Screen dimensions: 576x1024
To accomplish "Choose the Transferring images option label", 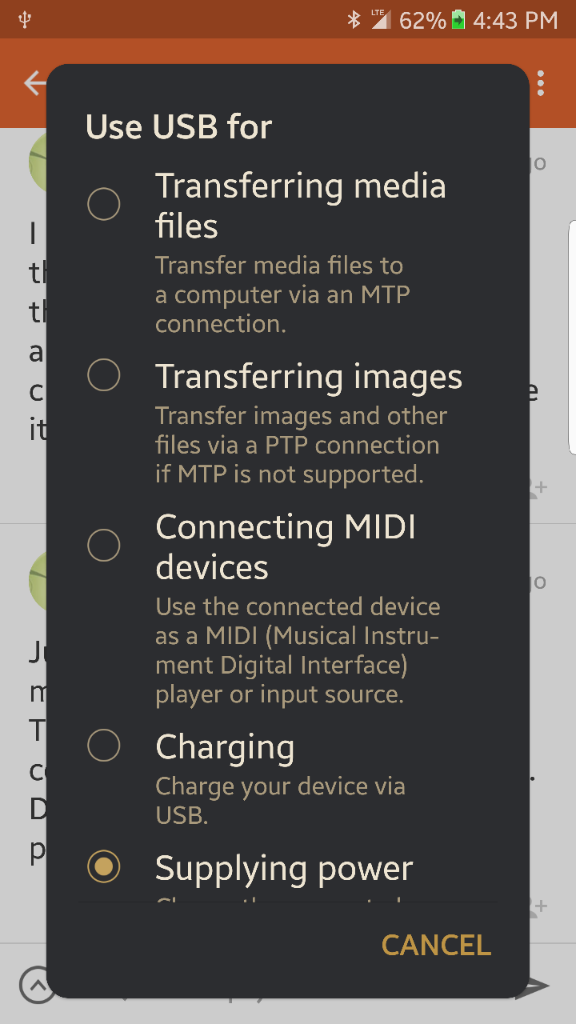I will pos(309,377).
